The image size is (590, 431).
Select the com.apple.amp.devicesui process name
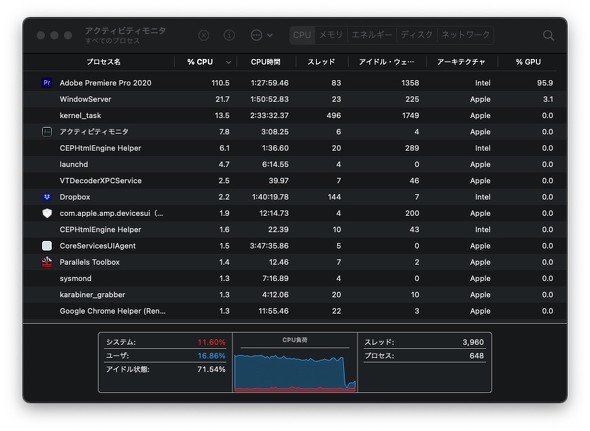pos(111,213)
